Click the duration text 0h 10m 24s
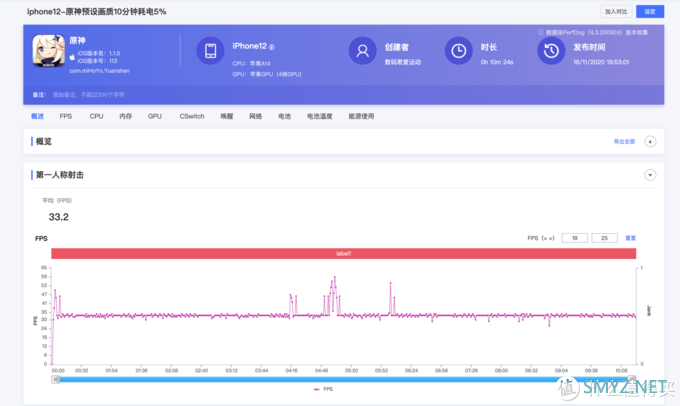 497,62
